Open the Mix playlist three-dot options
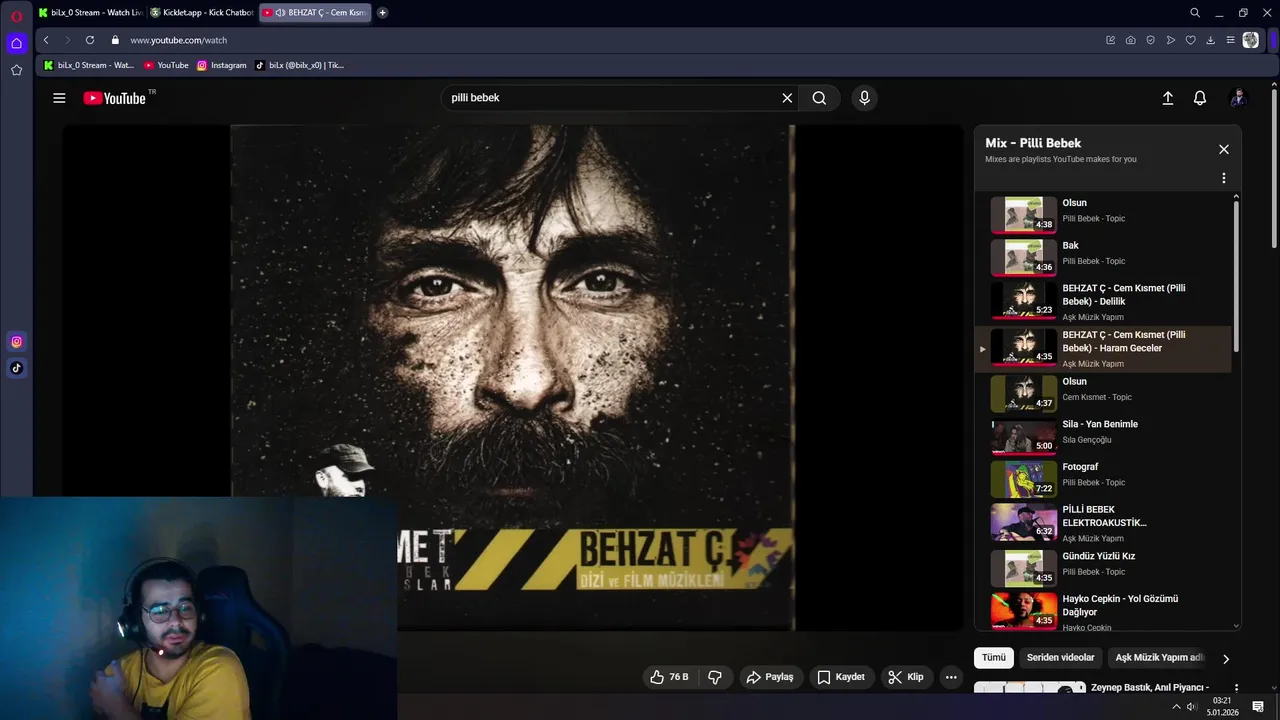Screen dimensions: 1280x720 tap(1223, 178)
